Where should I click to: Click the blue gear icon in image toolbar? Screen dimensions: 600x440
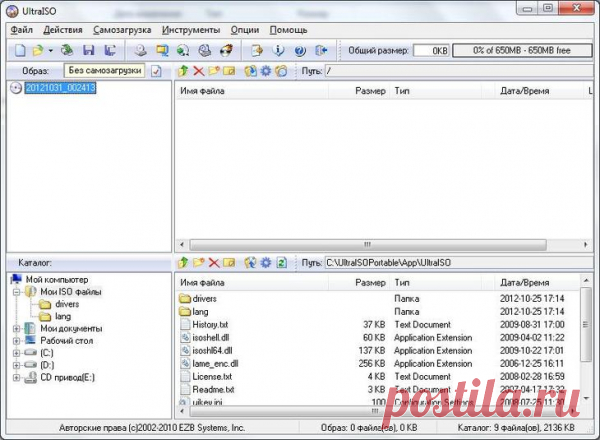point(266,71)
